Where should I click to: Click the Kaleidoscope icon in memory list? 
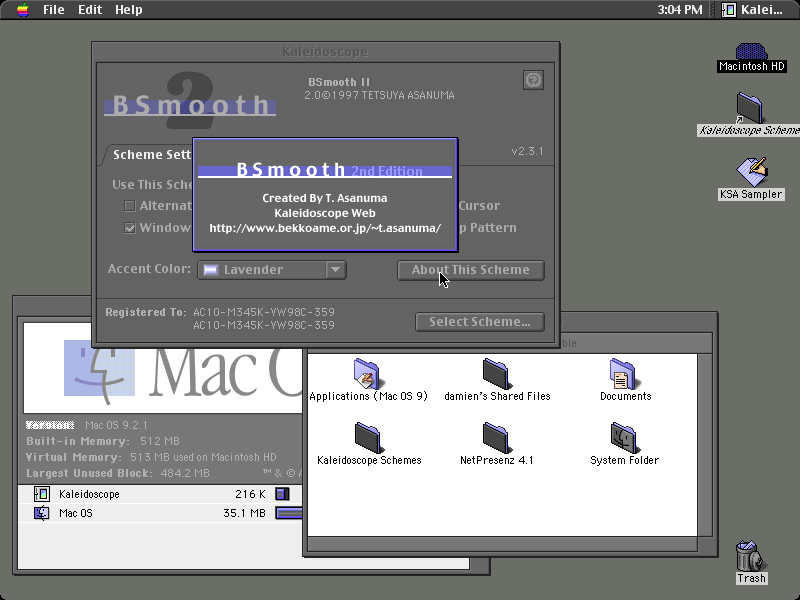[41, 494]
